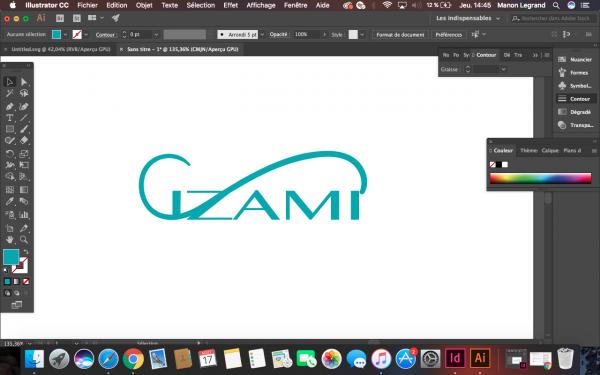This screenshot has height=375, width=600.
Task: Switch to Gradient mode under fill swatch
Action: click(16, 282)
